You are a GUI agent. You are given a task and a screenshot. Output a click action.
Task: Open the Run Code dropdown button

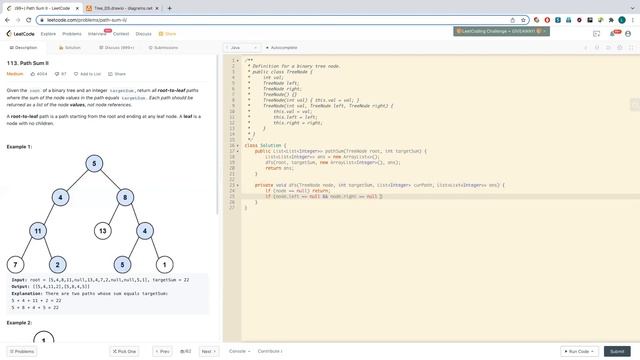pyautogui.click(x=579, y=351)
